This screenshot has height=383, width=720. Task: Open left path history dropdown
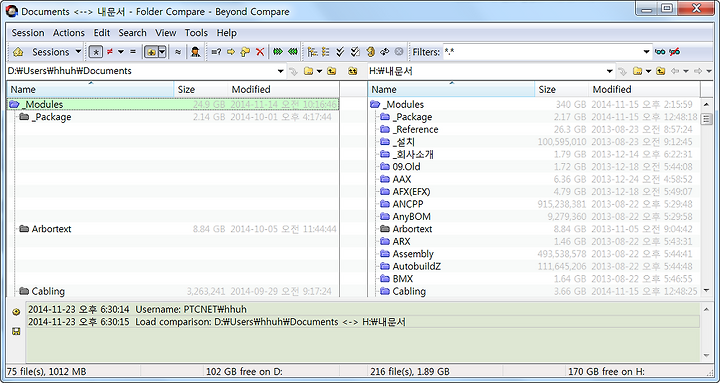[x=281, y=71]
